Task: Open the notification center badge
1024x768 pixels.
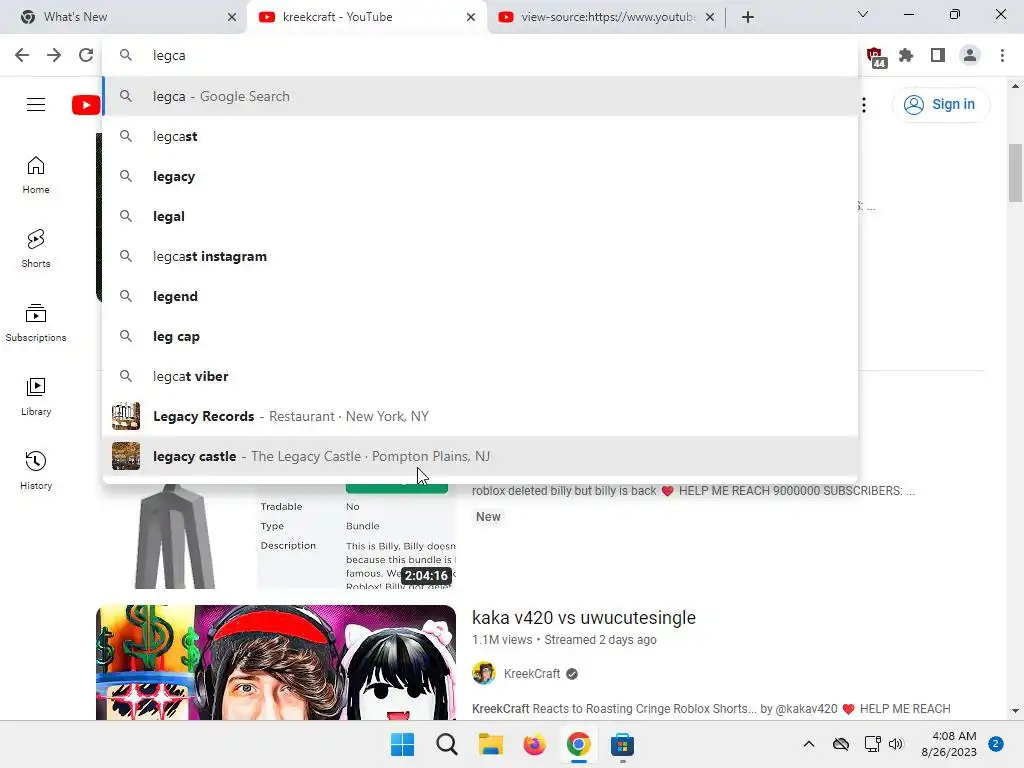Action: (996, 744)
